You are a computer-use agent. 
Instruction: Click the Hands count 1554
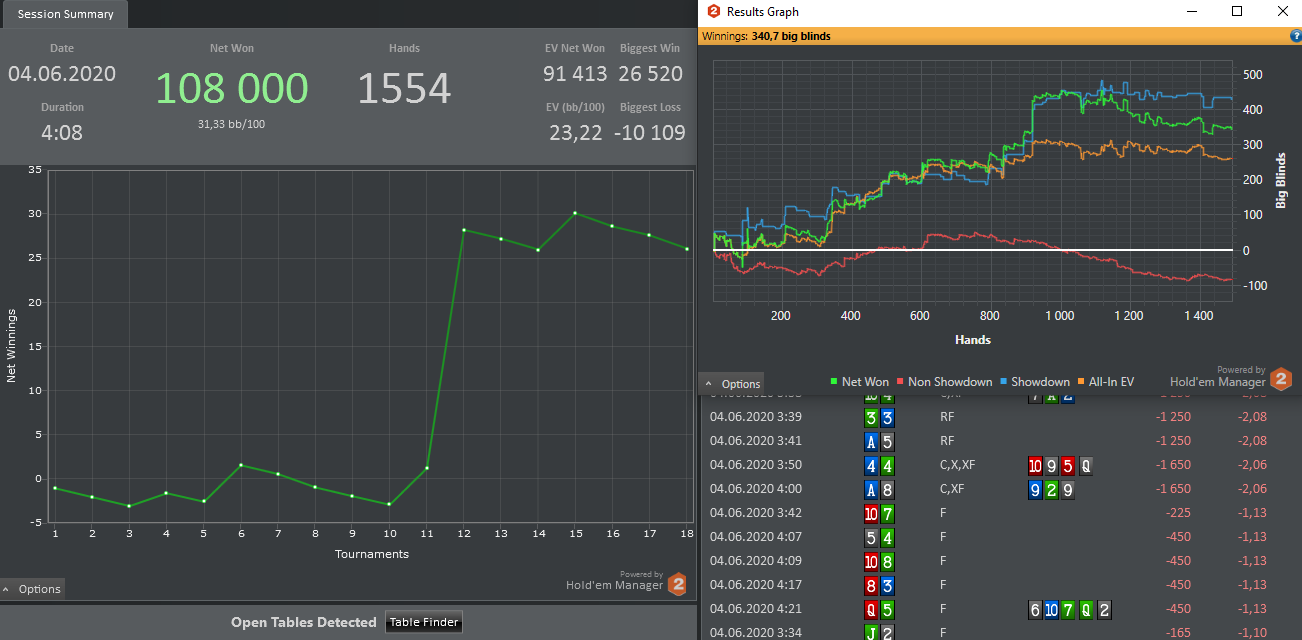point(405,88)
